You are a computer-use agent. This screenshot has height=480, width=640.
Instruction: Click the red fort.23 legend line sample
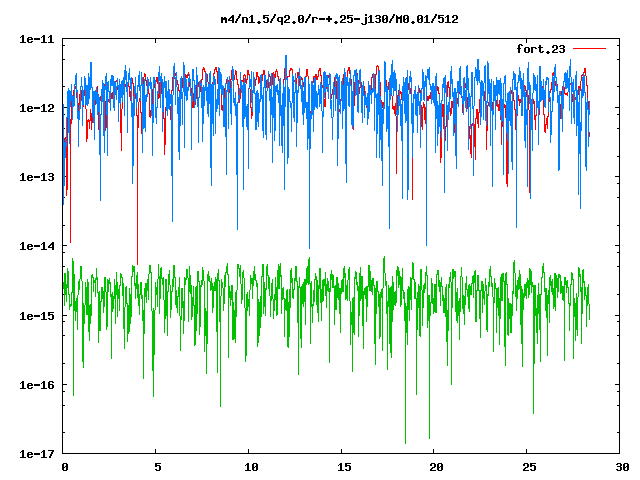point(589,49)
